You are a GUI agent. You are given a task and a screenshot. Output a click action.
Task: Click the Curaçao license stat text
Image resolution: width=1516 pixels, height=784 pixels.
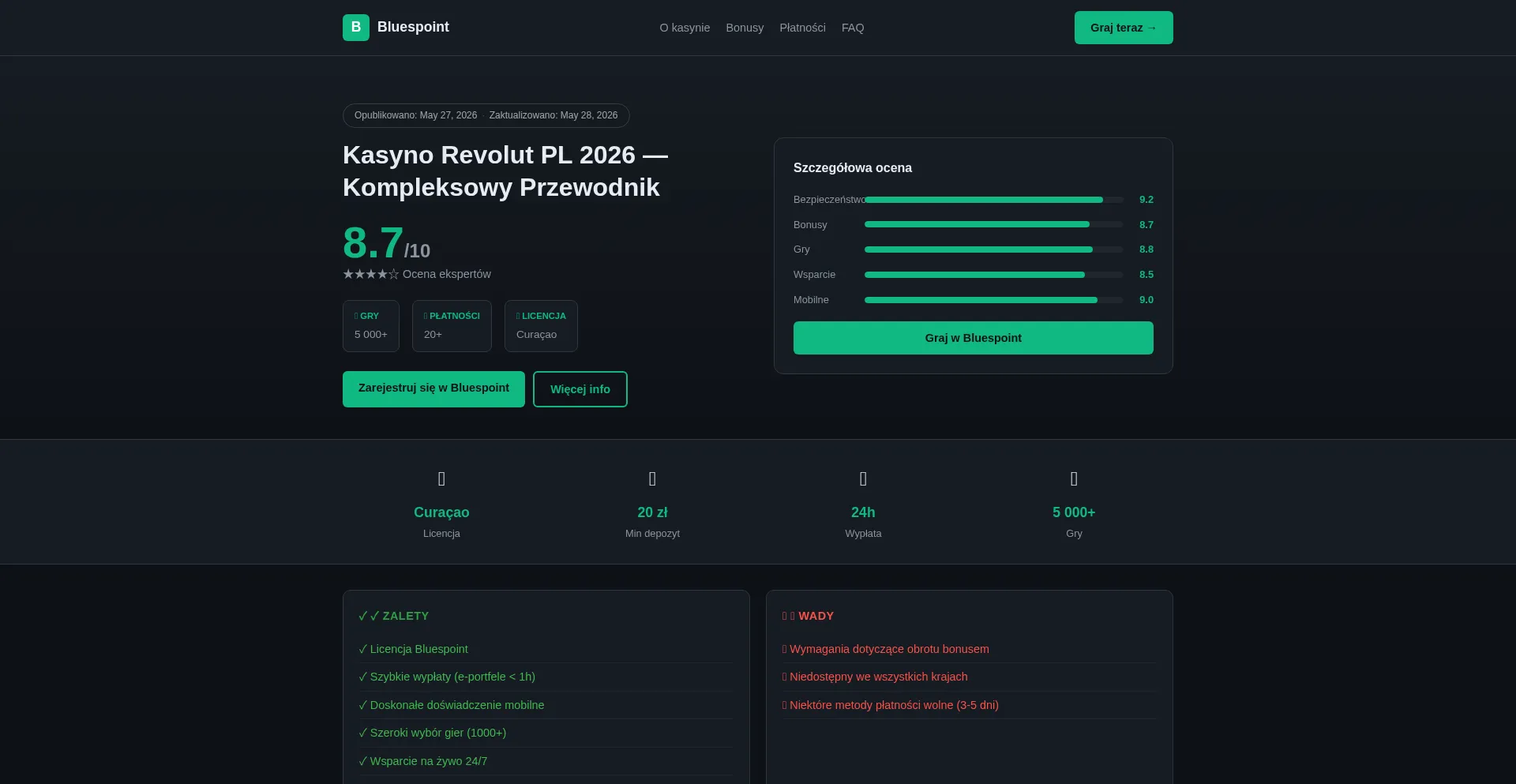(441, 512)
